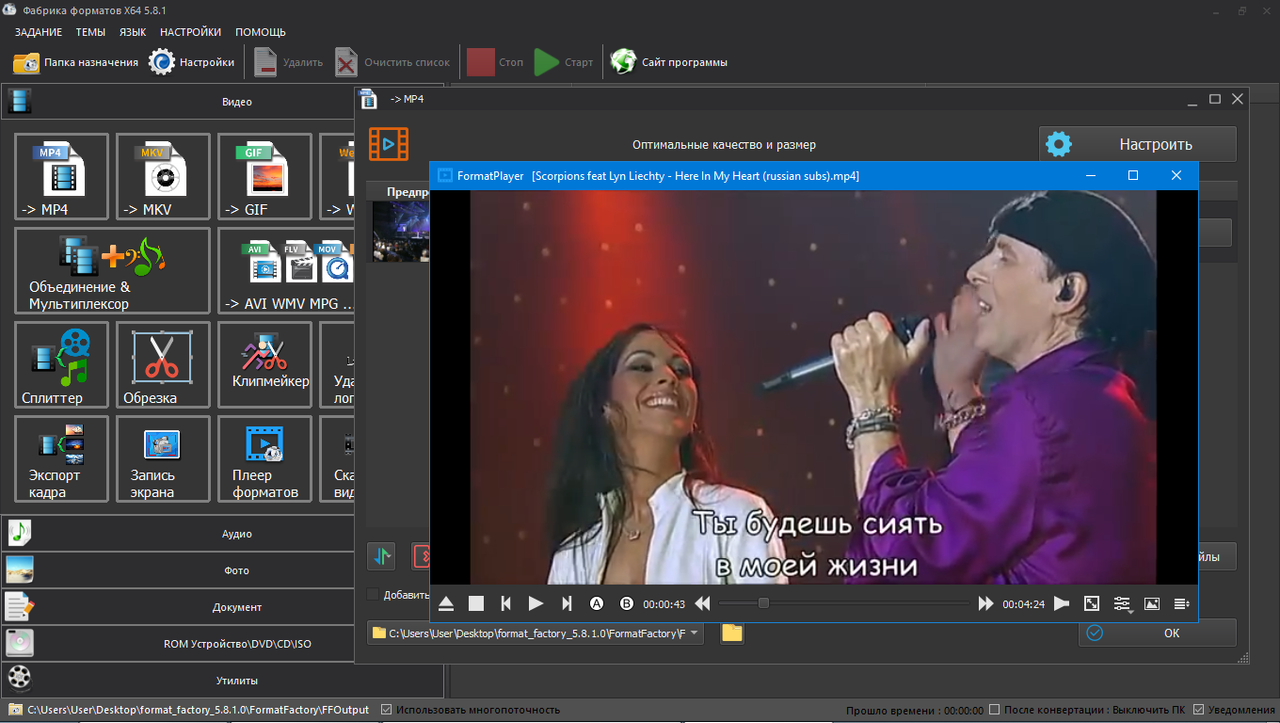Click the eject/open file button in FormatPlayer

[x=446, y=603]
